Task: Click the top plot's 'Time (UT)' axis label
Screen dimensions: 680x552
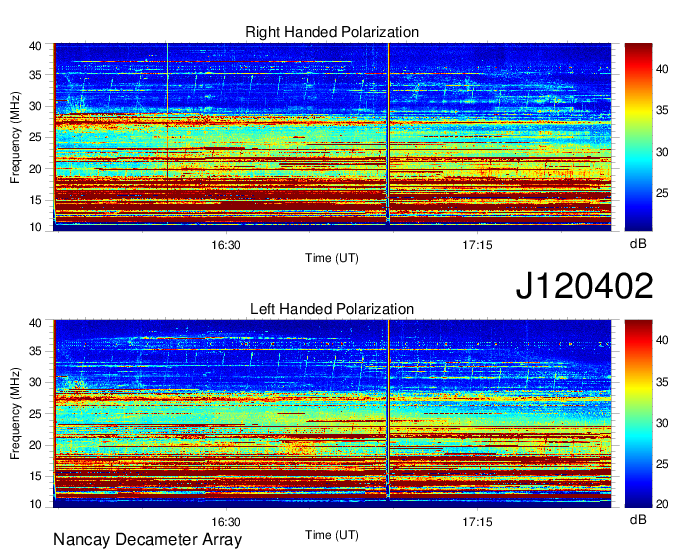Action: (x=332, y=258)
